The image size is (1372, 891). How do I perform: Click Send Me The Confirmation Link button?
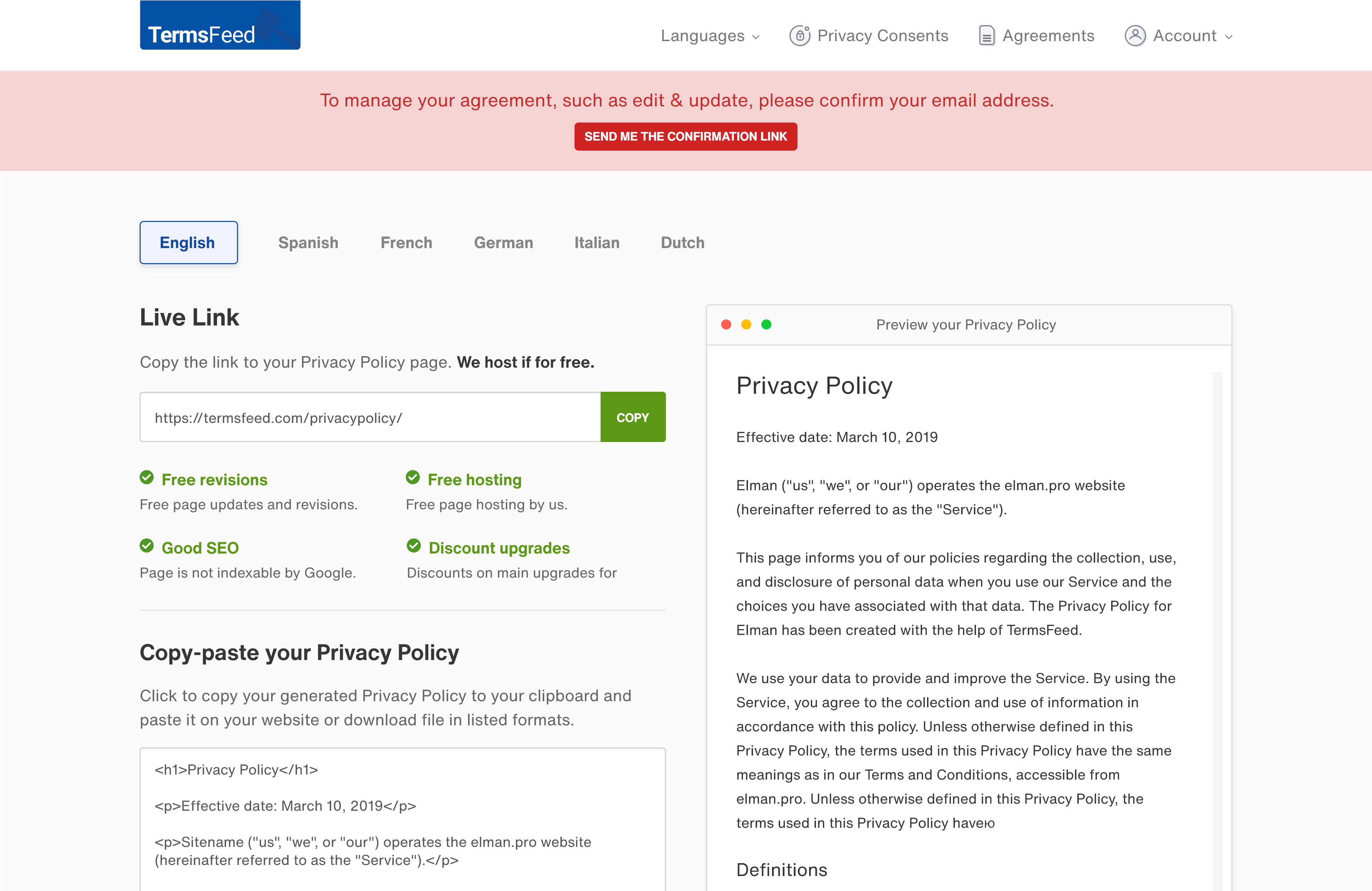685,137
